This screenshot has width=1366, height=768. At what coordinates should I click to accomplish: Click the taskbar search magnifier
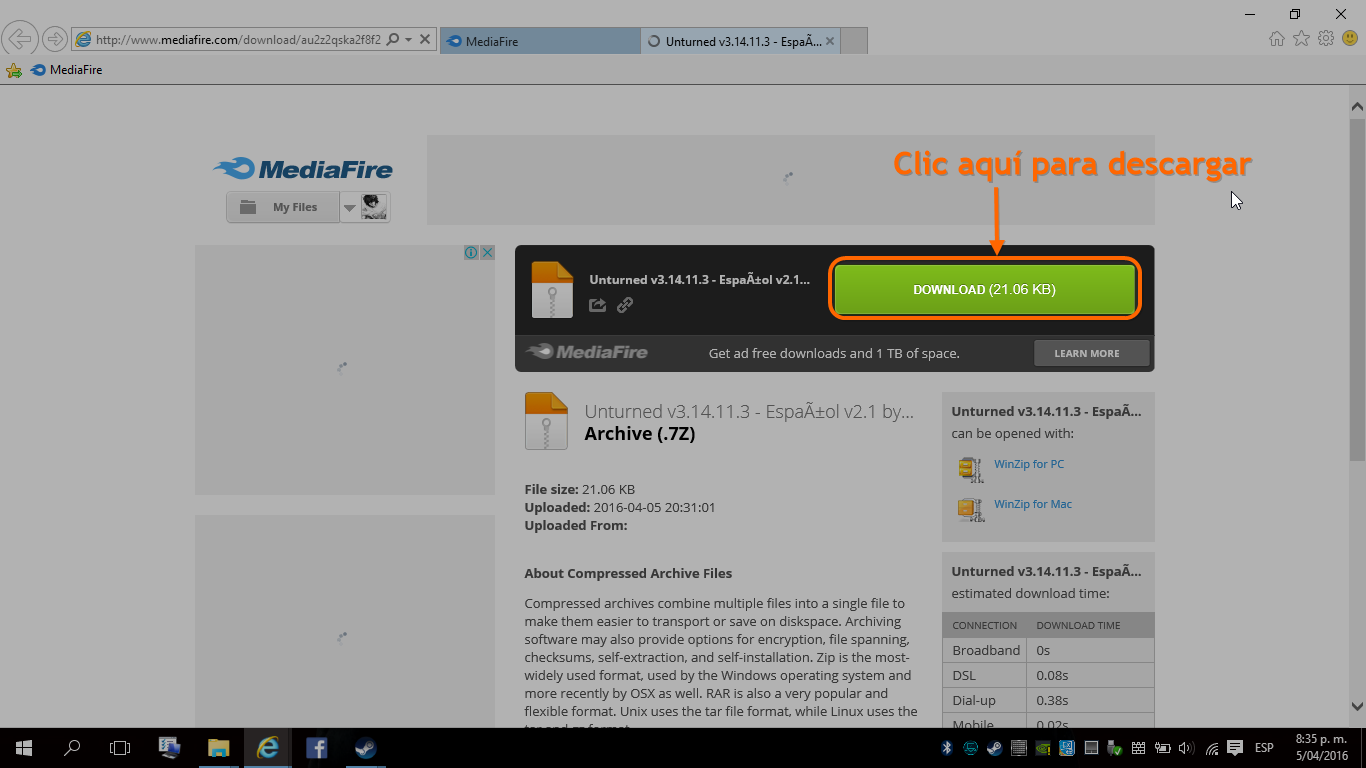[x=72, y=747]
